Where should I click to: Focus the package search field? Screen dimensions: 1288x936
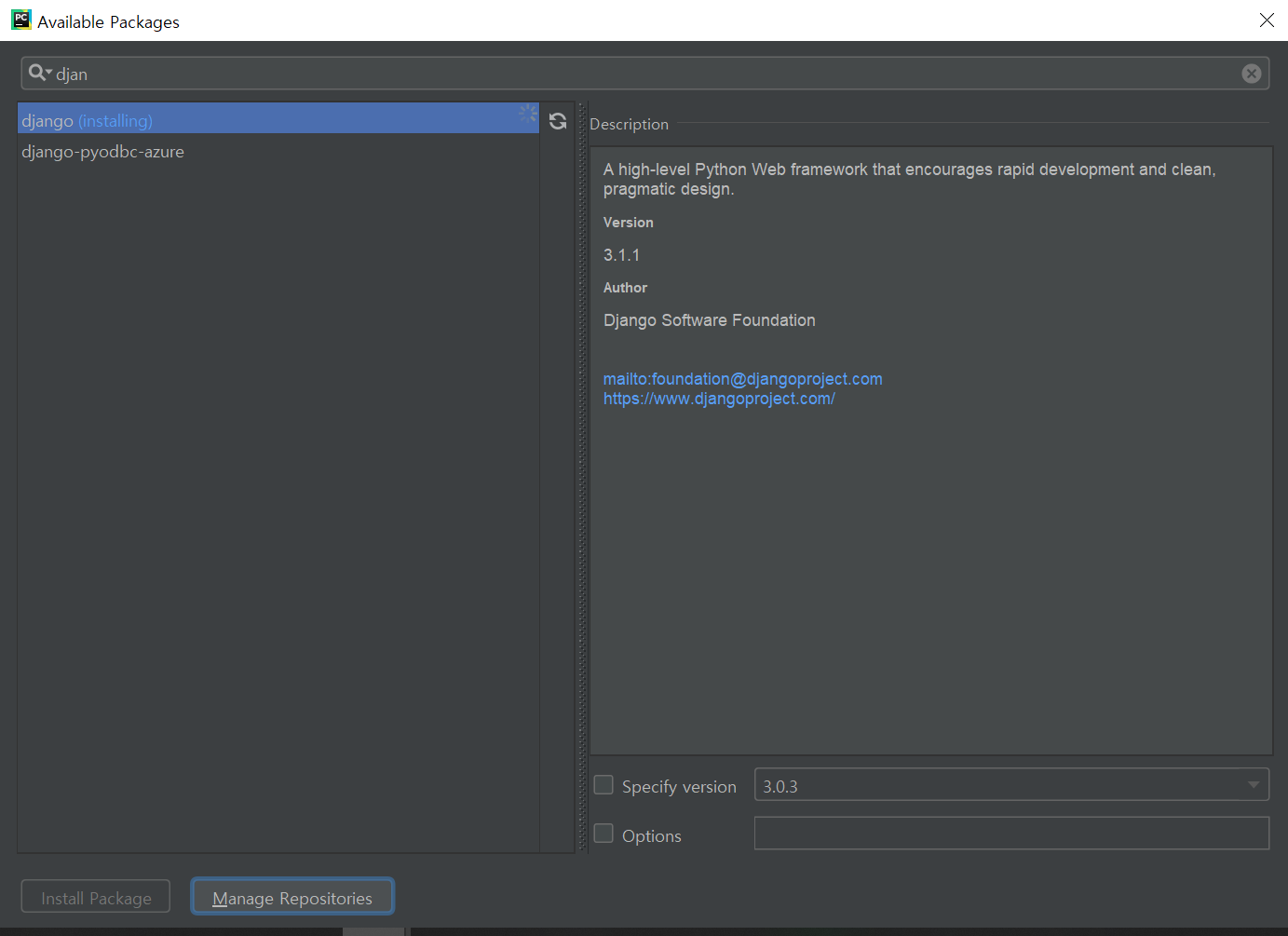coord(644,74)
